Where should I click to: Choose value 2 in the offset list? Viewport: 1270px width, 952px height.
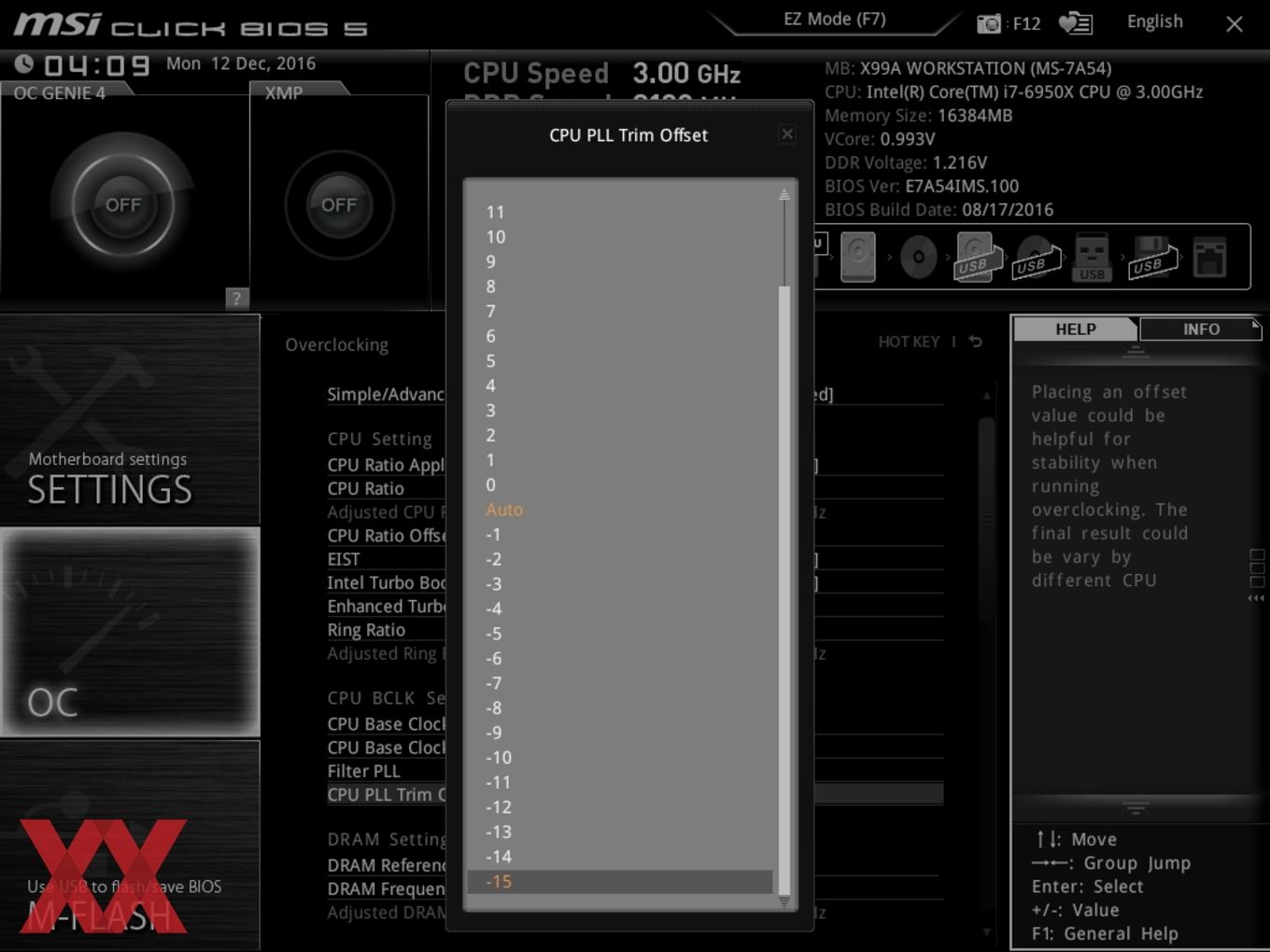619,435
